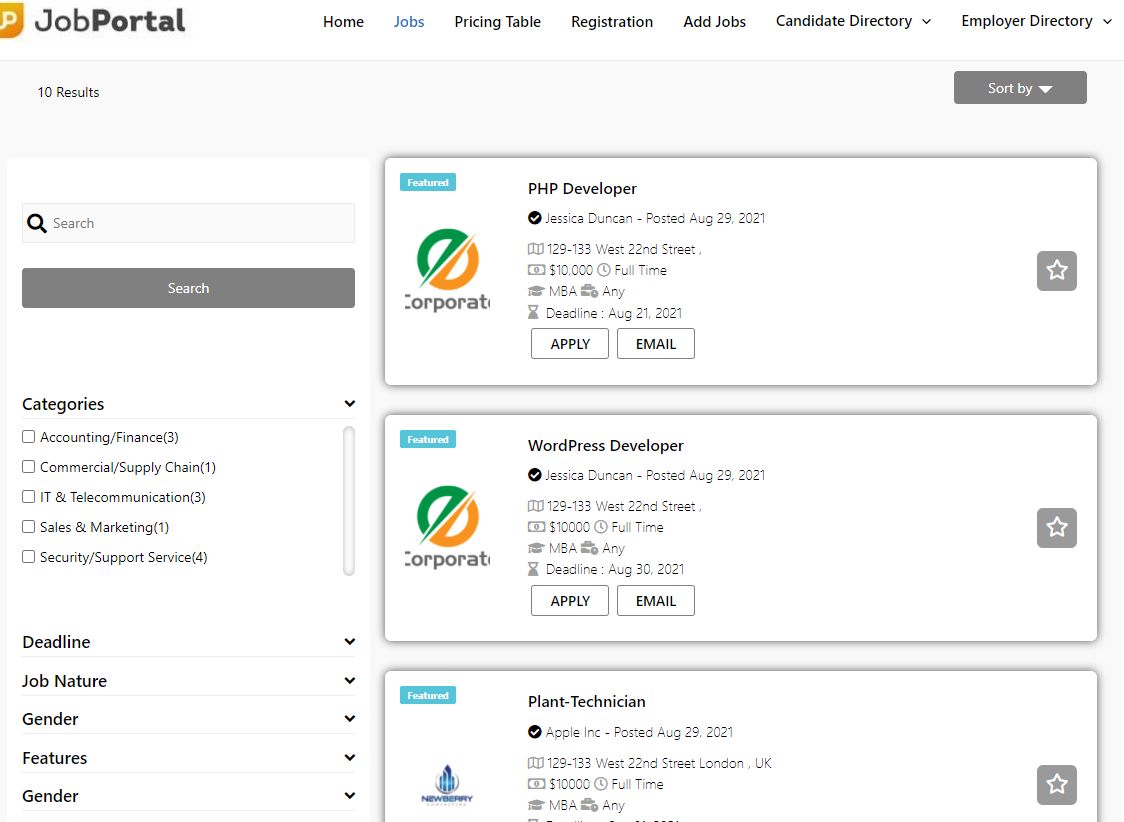
Task: Open the WordPress Developer job title
Action: tap(606, 446)
